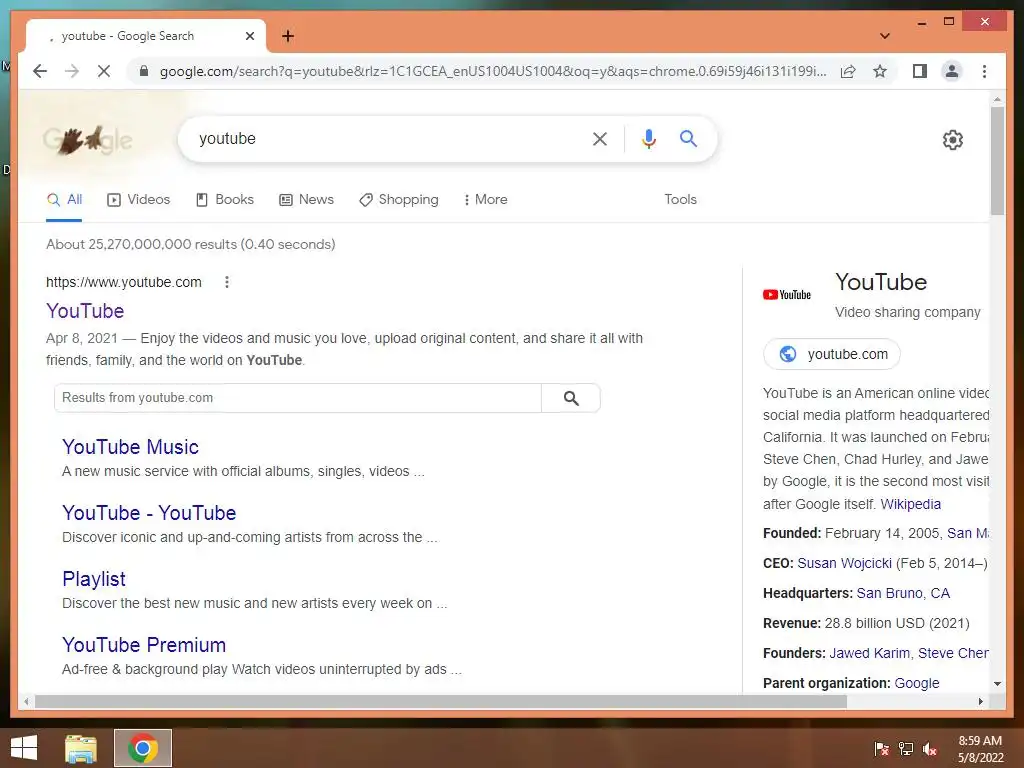The height and width of the screenshot is (768, 1024).
Task: Open the main YouTube result link
Action: 85,311
